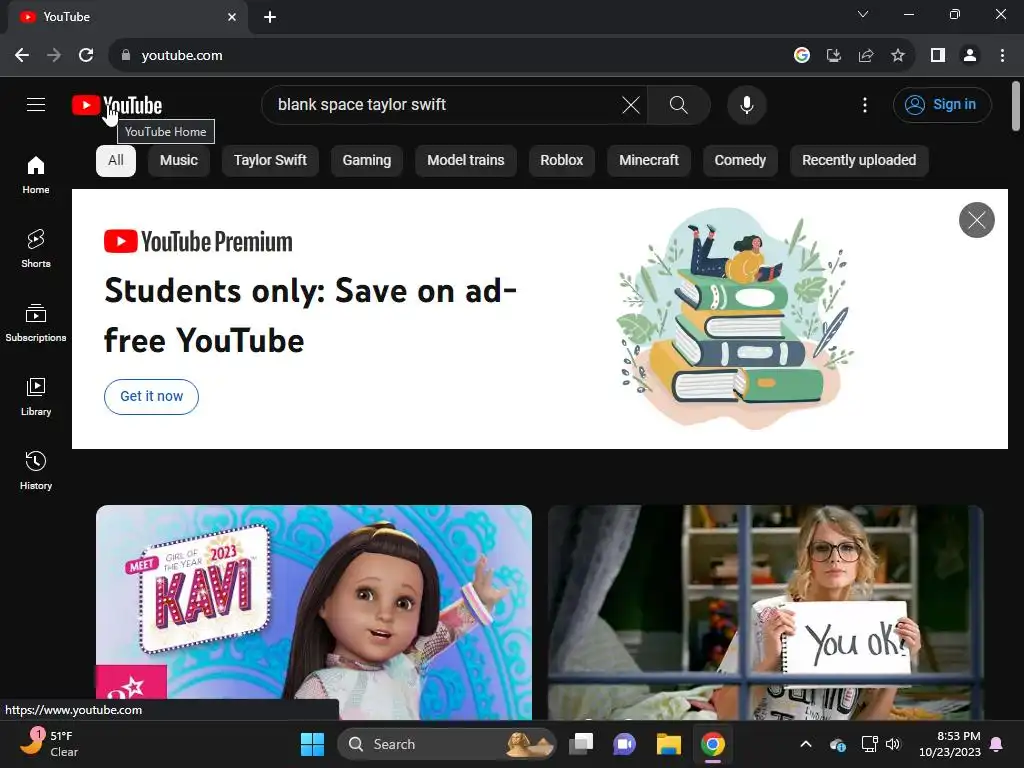Open the notifications bell in taskbar
This screenshot has height=768, width=1024.
click(997, 744)
